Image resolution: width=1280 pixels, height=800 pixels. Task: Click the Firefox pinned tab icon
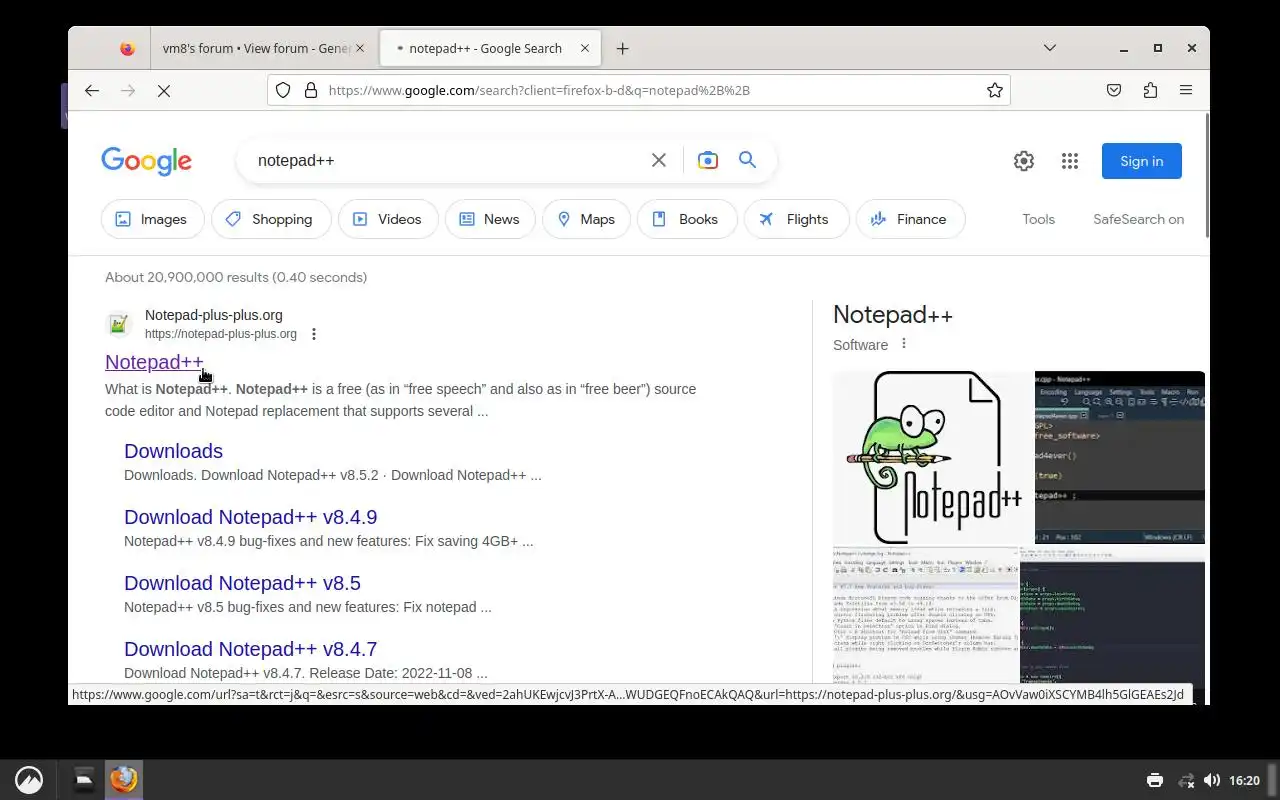coord(127,48)
